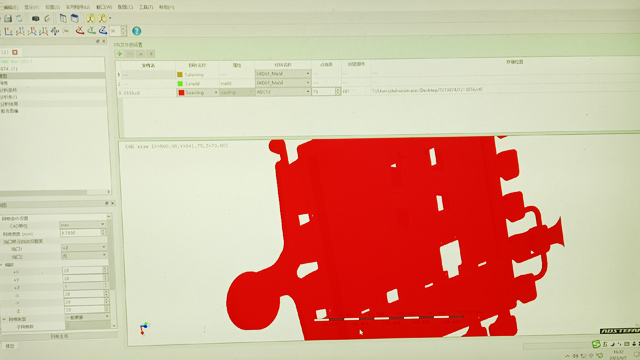Click the first yellow model view icon
Image resolution: width=640 pixels, height=360 pixels.
(91, 18)
